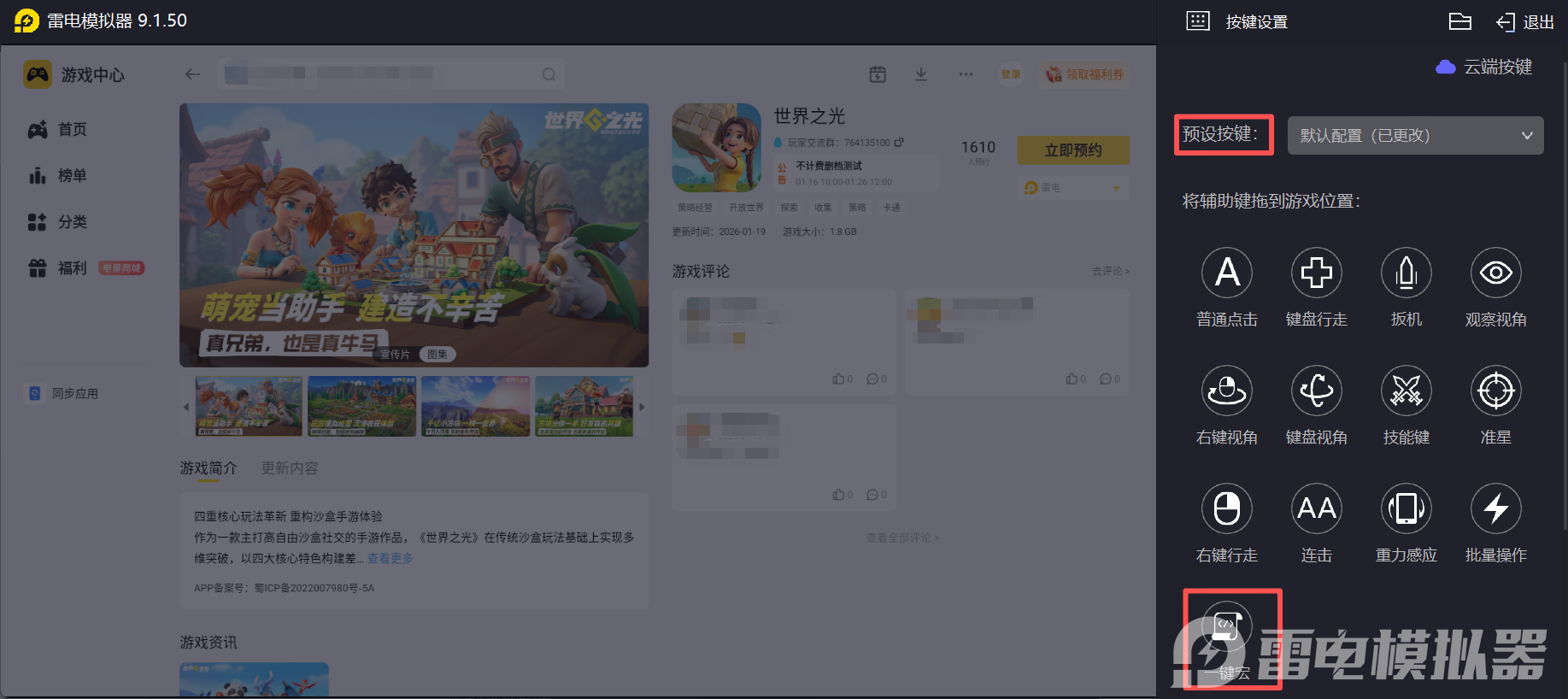The image size is (1568, 699).
Task: Select the 连击 AA combo icon
Action: point(1317,508)
